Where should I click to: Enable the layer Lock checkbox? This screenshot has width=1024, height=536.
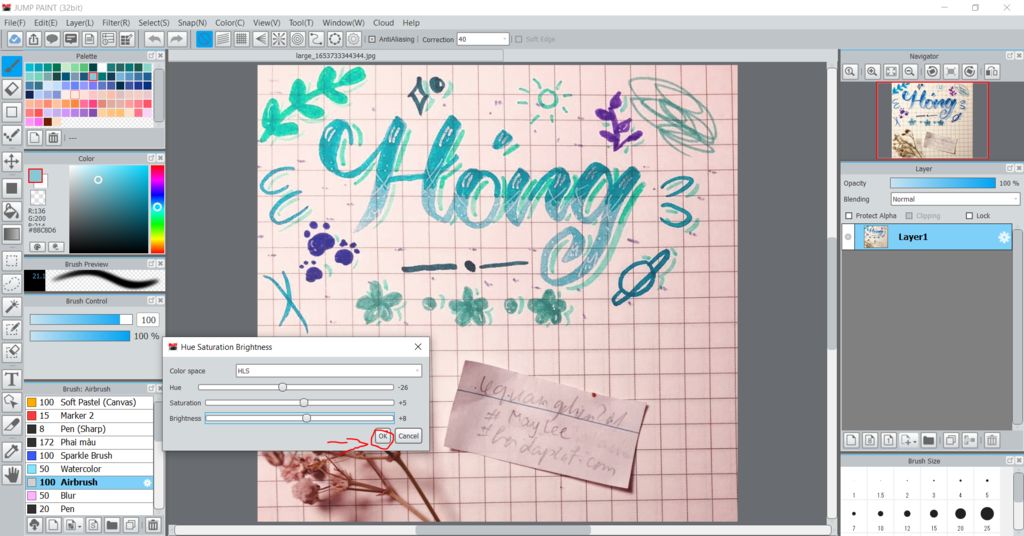click(x=969, y=215)
